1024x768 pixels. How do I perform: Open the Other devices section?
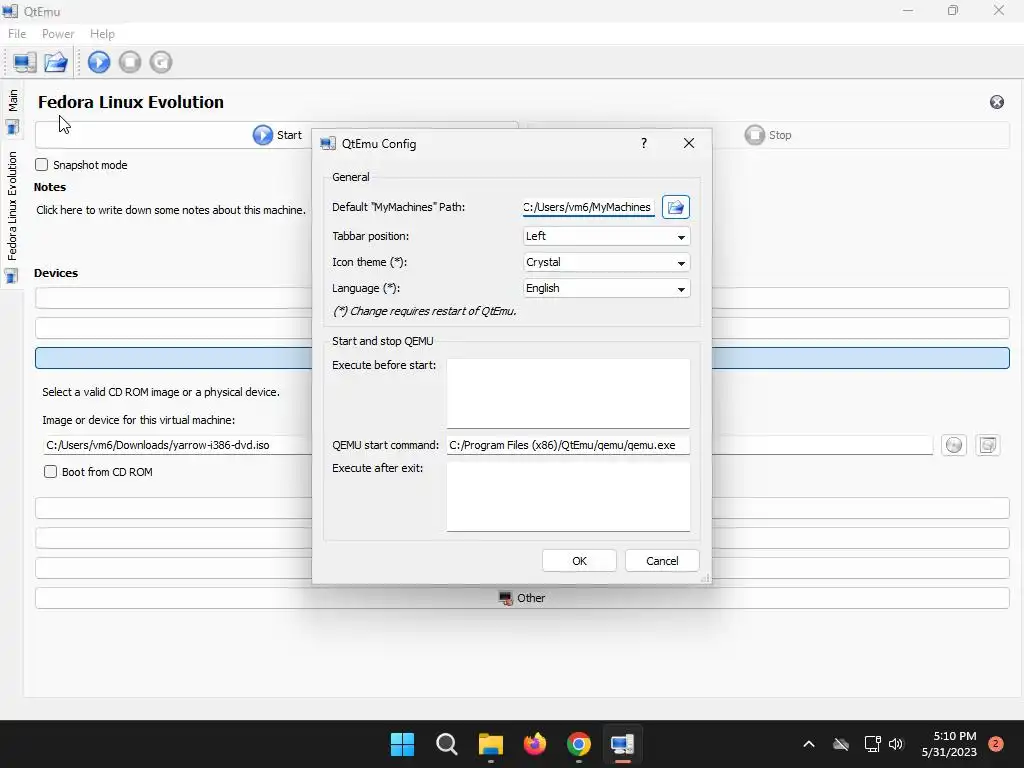tap(522, 598)
